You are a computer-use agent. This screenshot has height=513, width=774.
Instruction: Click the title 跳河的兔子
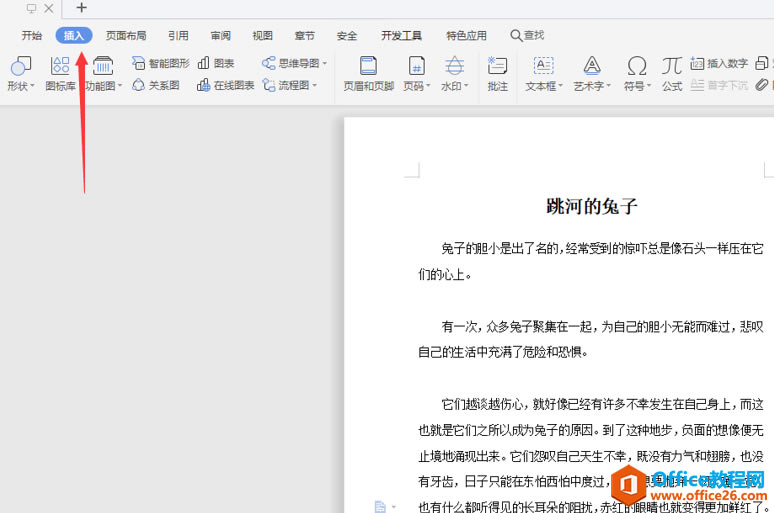(592, 206)
